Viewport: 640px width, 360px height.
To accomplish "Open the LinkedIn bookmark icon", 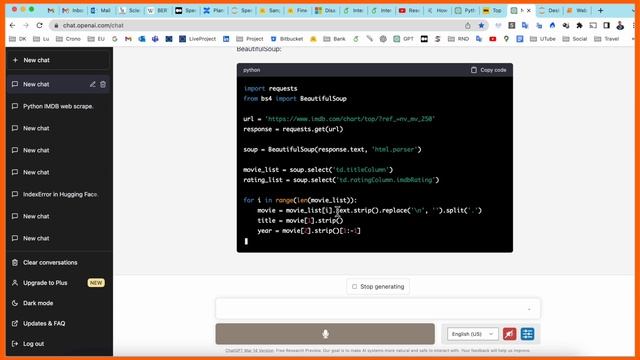I will pyautogui.click(x=226, y=39).
